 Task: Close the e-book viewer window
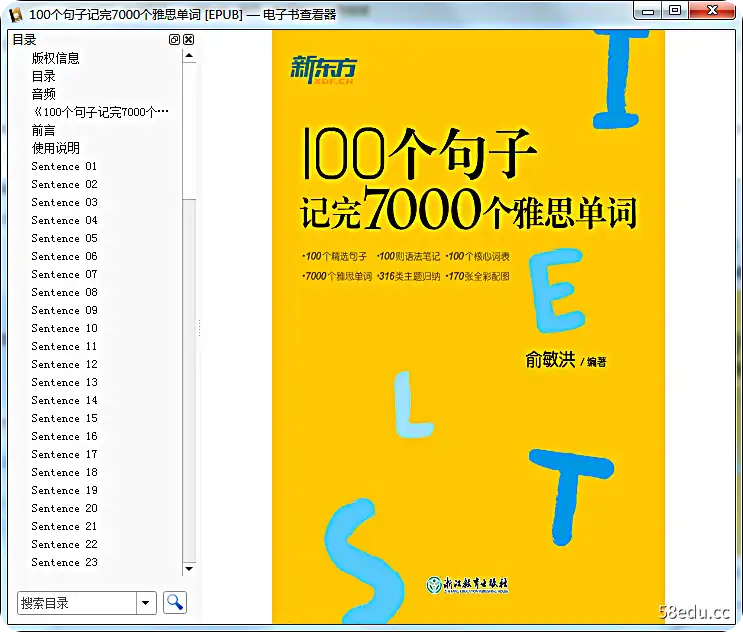712,11
